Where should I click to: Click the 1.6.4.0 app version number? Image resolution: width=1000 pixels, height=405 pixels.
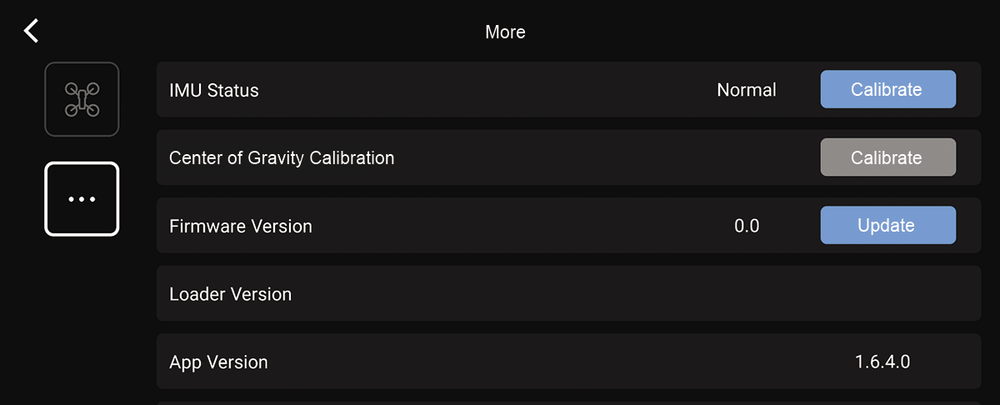coord(882,362)
